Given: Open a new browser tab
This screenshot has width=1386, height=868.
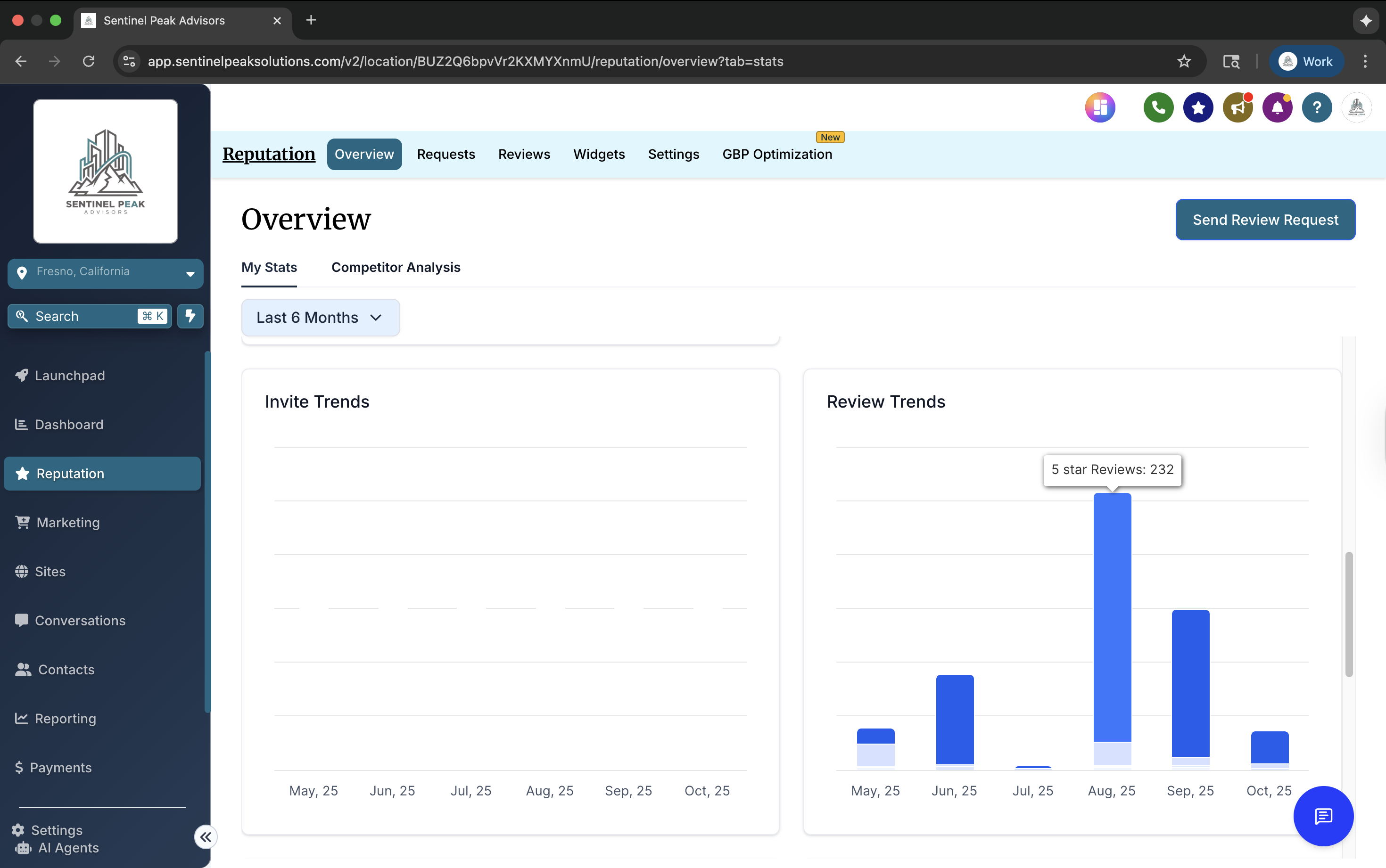Looking at the screenshot, I should pos(311,20).
